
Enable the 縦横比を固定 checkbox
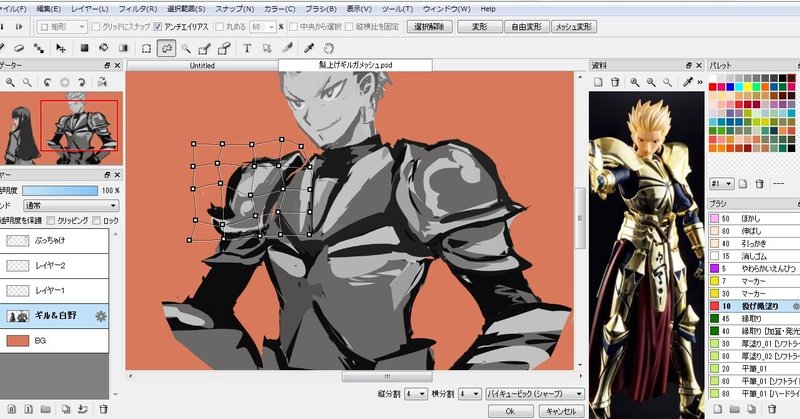[349, 27]
